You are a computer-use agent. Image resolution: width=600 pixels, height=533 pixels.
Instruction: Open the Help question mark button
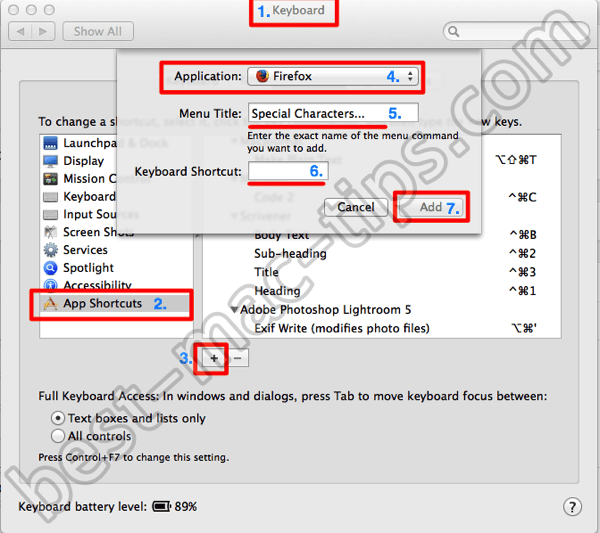pos(572,507)
